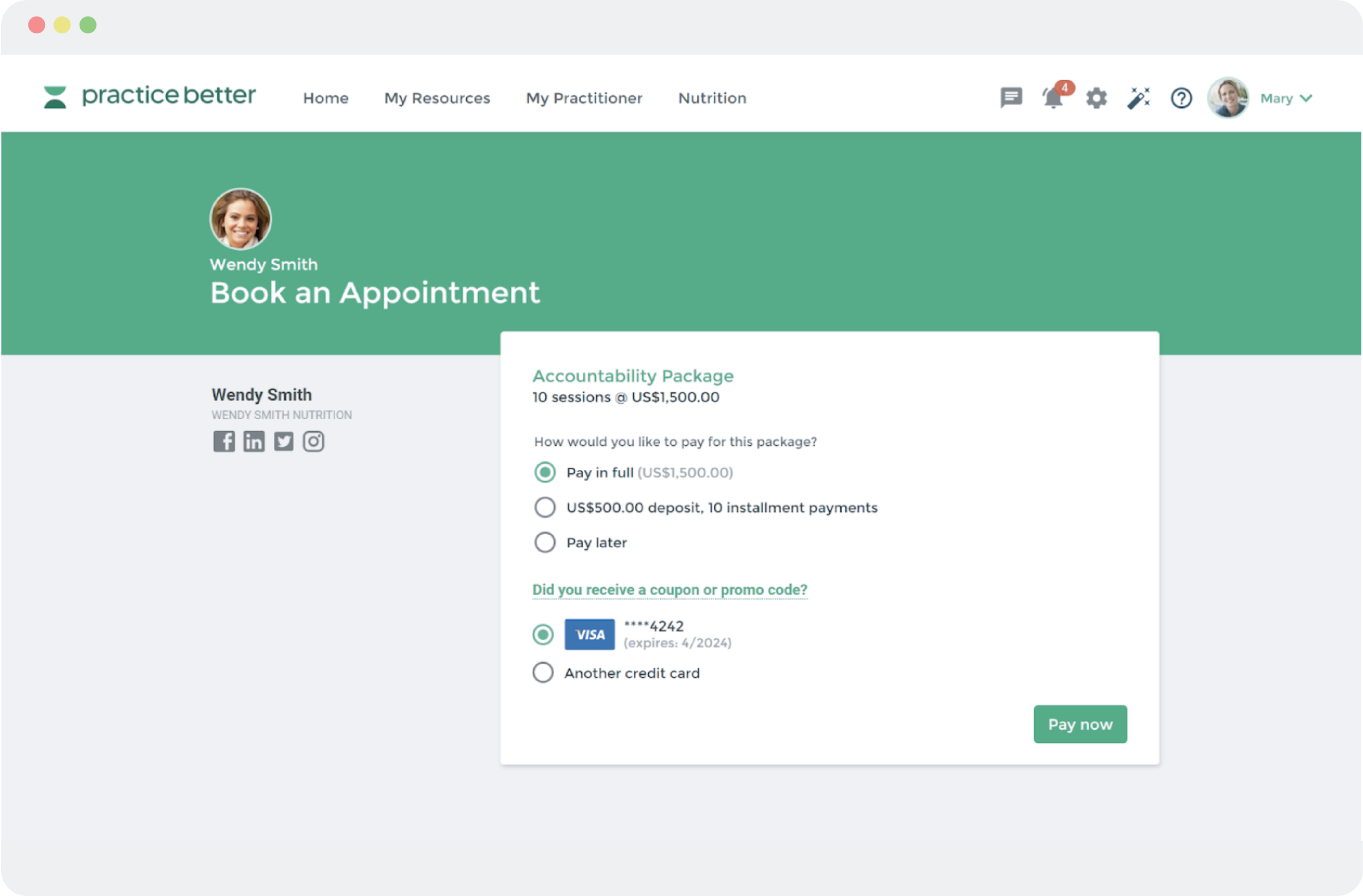Open the My Resources menu
This screenshot has width=1363, height=896.
[x=437, y=98]
